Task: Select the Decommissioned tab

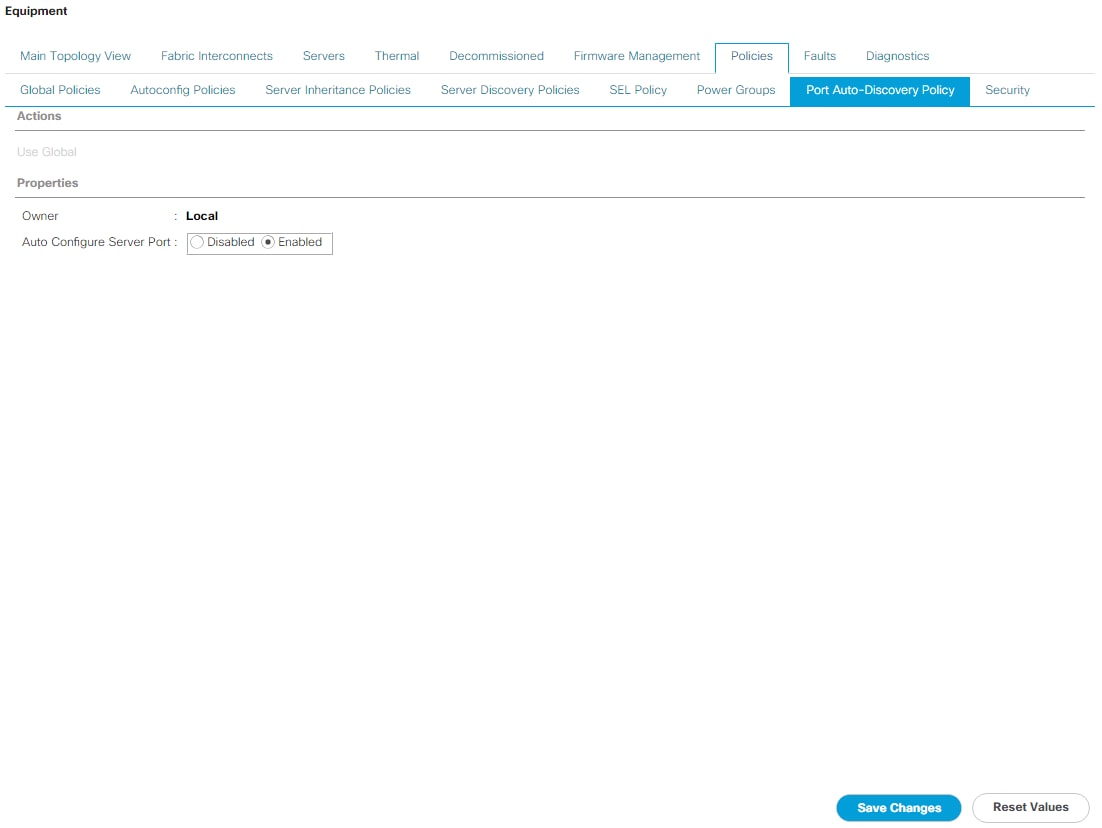Action: [x=496, y=56]
